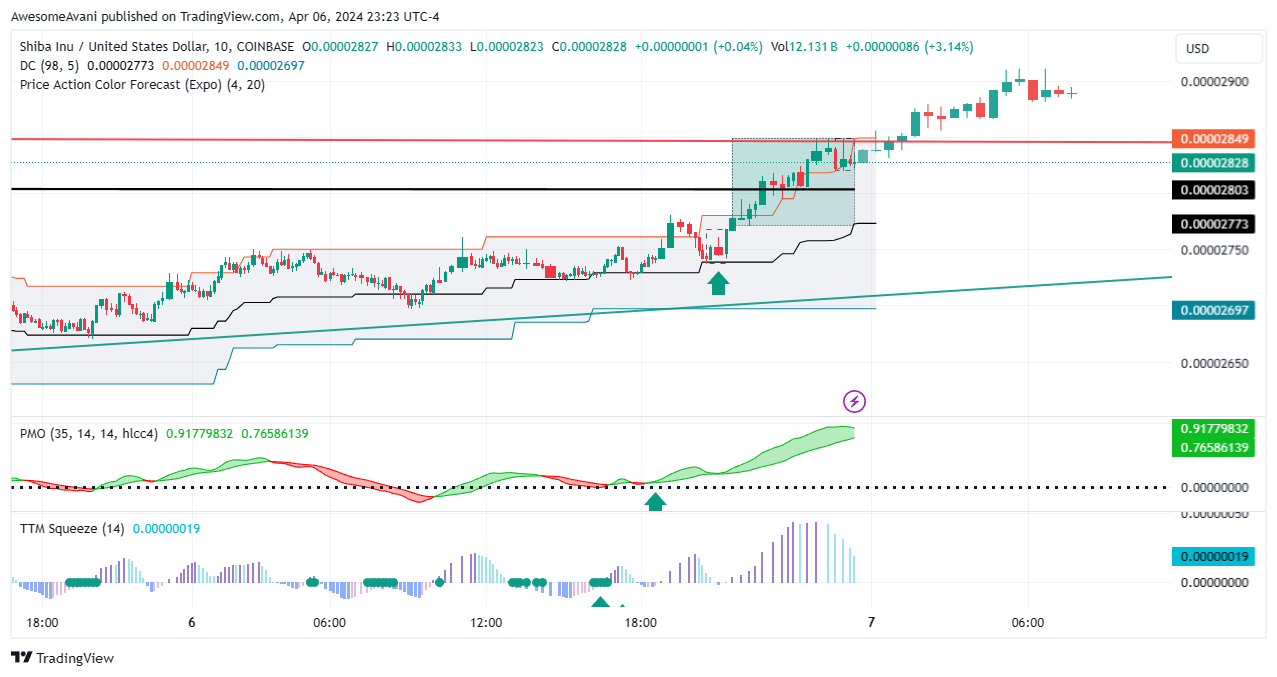Click the TradingView logo at bottom left
This screenshot has width=1277, height=677.
pyautogui.click(x=62, y=658)
